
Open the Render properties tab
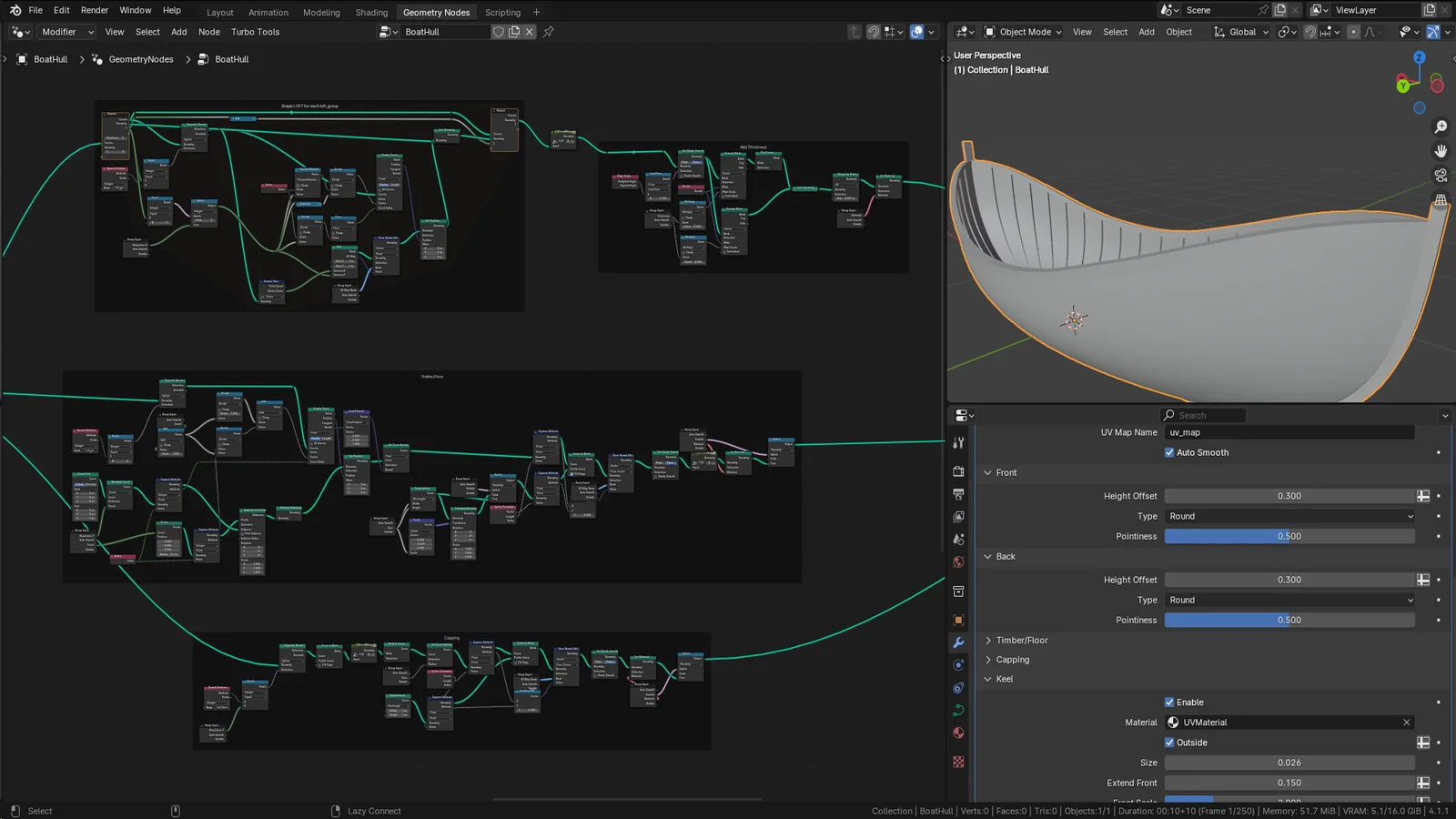[x=957, y=470]
